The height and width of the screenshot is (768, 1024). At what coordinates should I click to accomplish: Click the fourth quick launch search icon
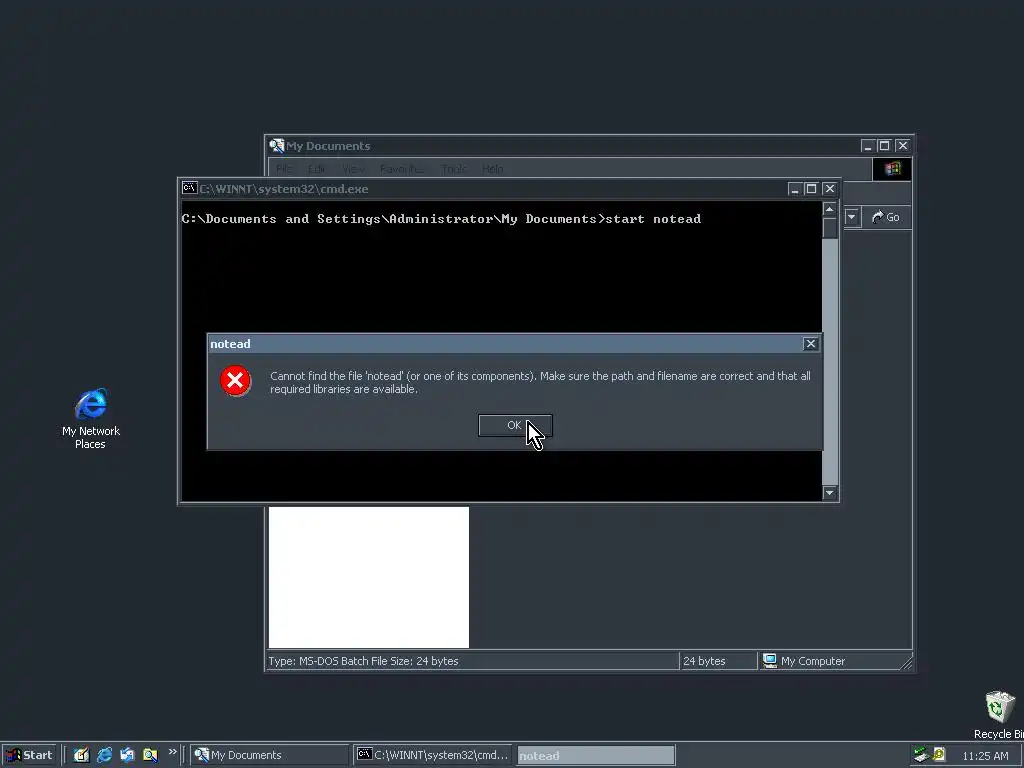(x=150, y=755)
